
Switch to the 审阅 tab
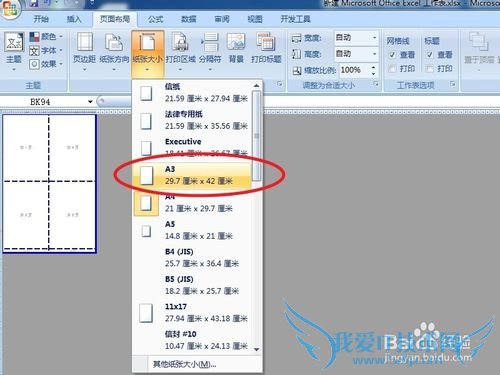[x=222, y=19]
